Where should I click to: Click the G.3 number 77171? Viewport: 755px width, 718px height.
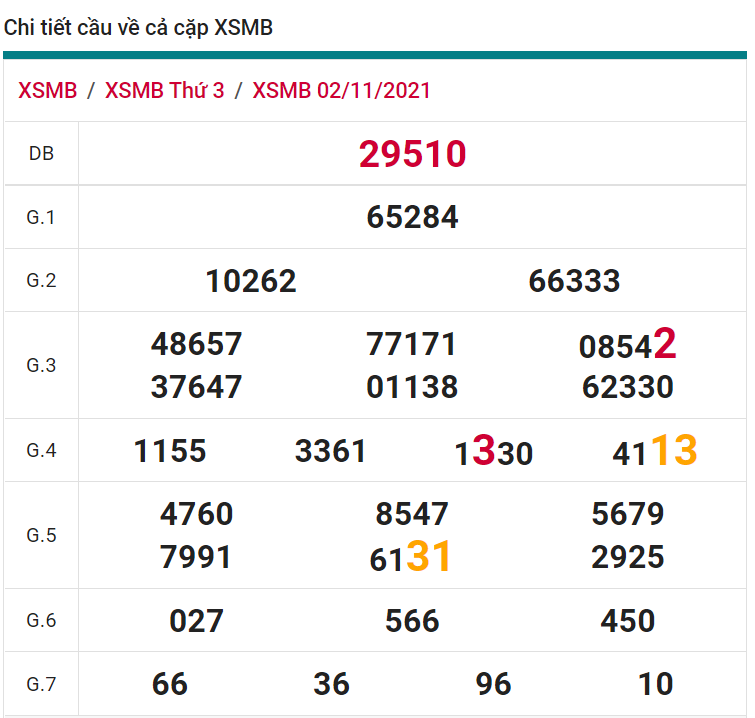pyautogui.click(x=412, y=345)
